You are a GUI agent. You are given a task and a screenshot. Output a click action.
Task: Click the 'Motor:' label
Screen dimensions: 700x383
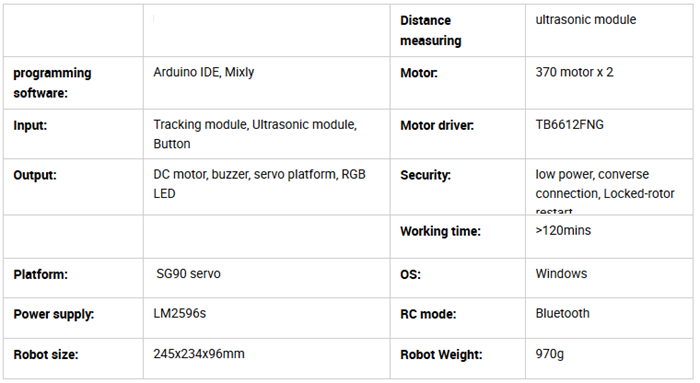click(419, 73)
